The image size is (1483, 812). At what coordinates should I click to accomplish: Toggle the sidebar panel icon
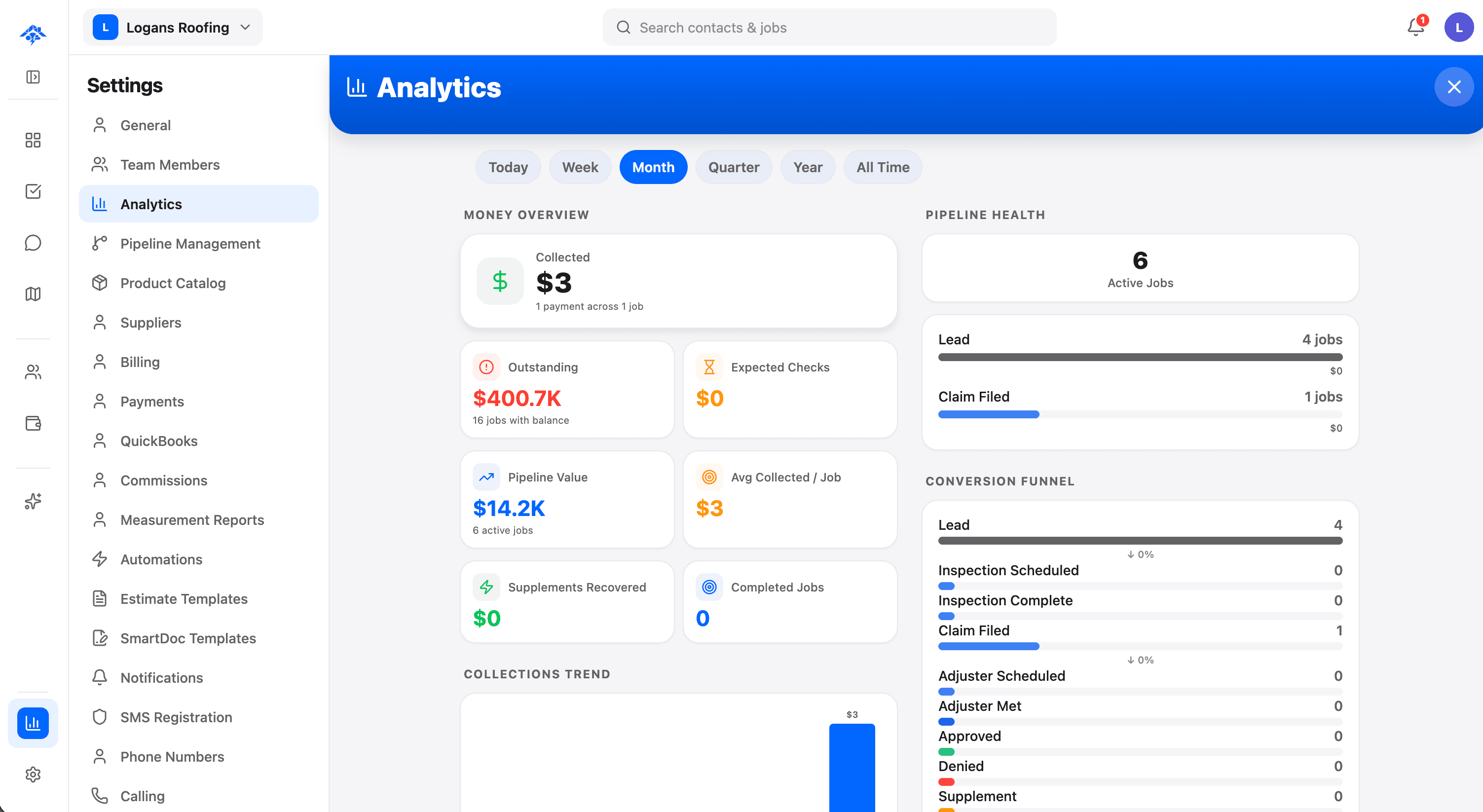point(33,77)
